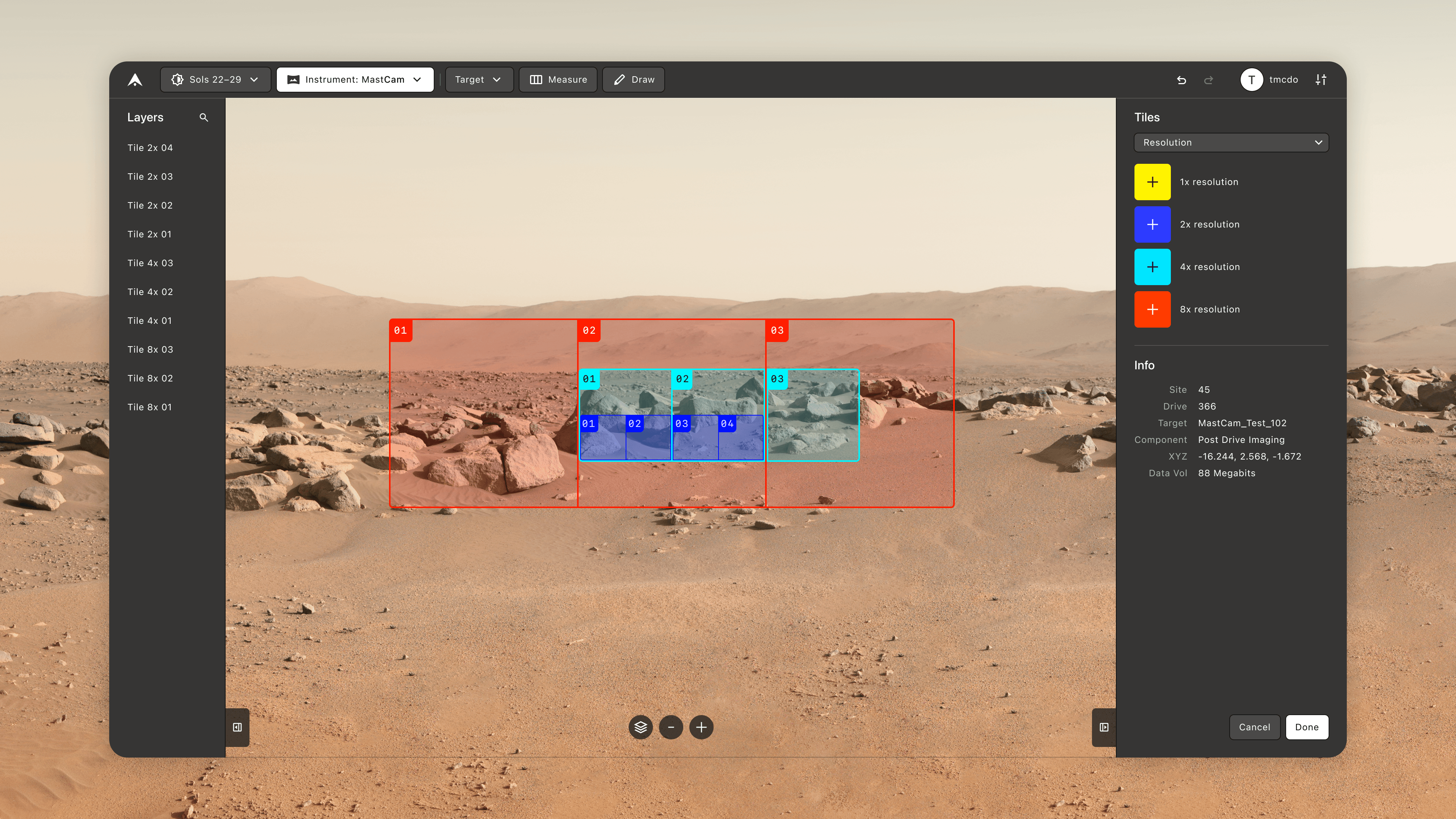Open the Target dropdown menu

[x=479, y=80]
